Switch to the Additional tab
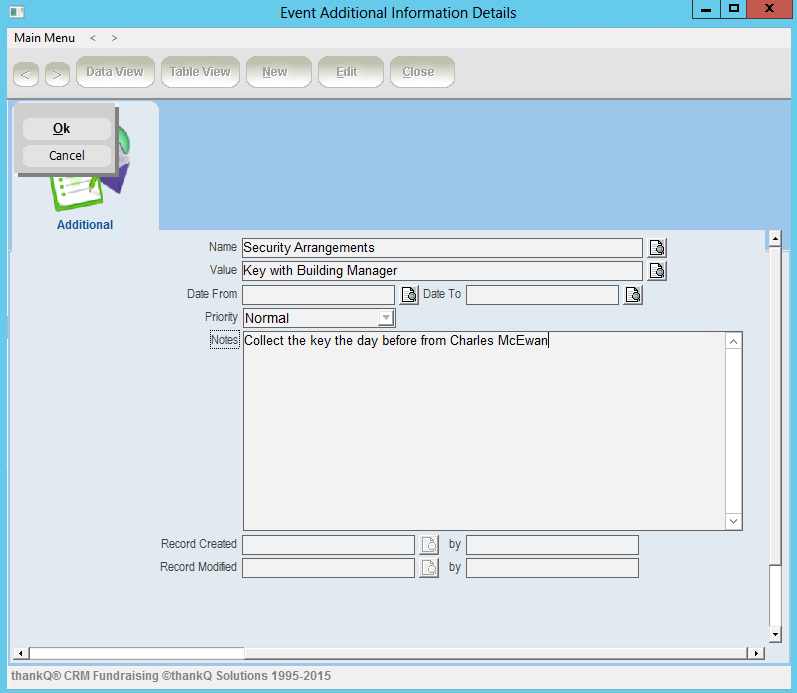Image resolution: width=797 pixels, height=693 pixels. (x=85, y=224)
